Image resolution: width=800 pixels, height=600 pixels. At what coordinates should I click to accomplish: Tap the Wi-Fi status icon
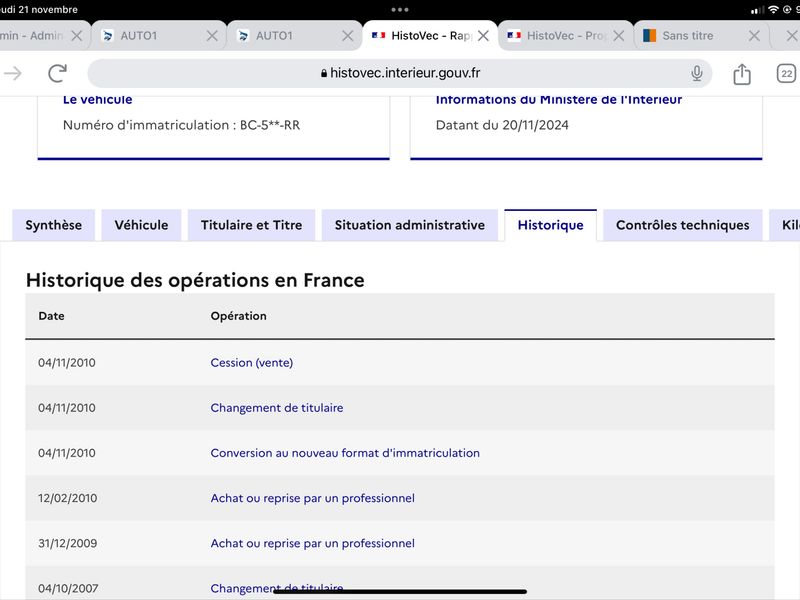[773, 10]
